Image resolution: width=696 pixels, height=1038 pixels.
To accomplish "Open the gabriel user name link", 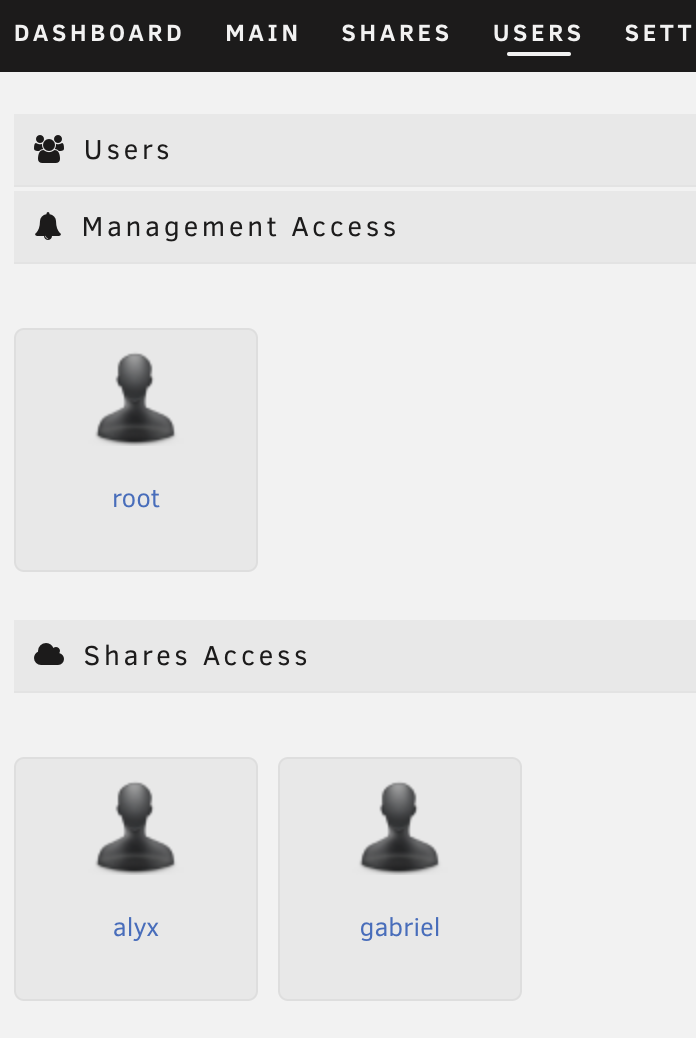I will (x=400, y=928).
